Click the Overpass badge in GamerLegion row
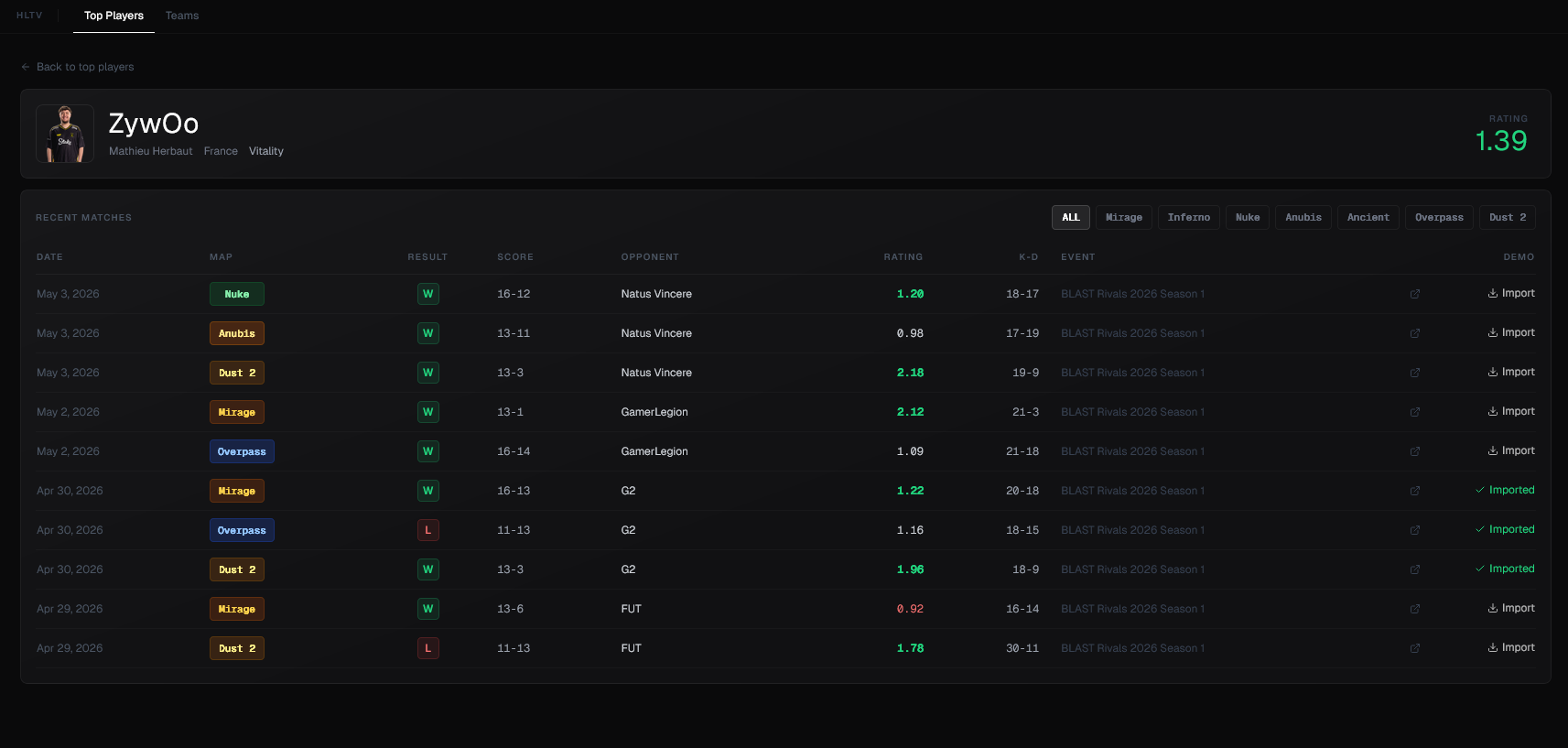The height and width of the screenshot is (748, 1568). click(x=242, y=451)
